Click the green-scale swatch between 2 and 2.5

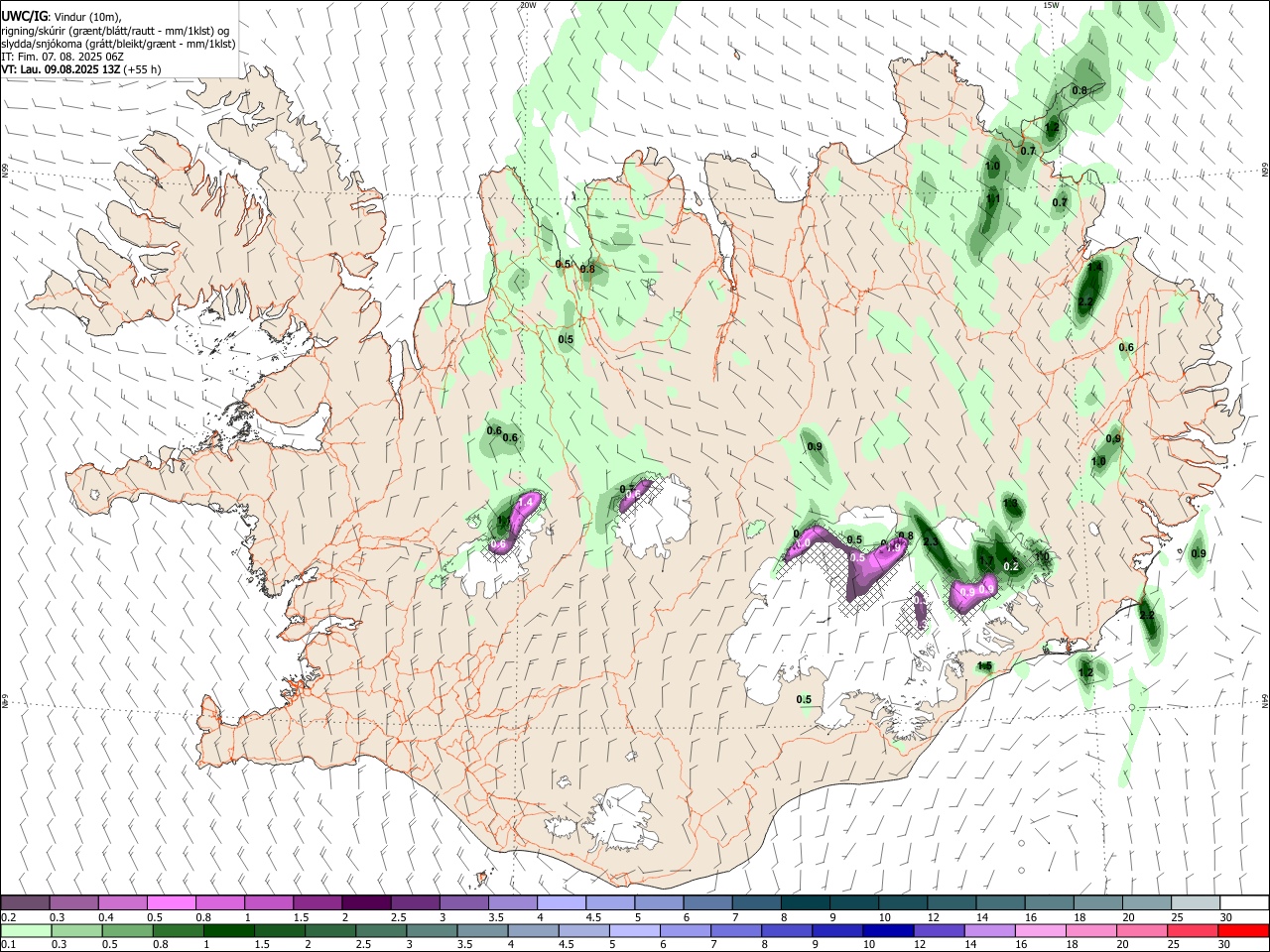coord(330,931)
